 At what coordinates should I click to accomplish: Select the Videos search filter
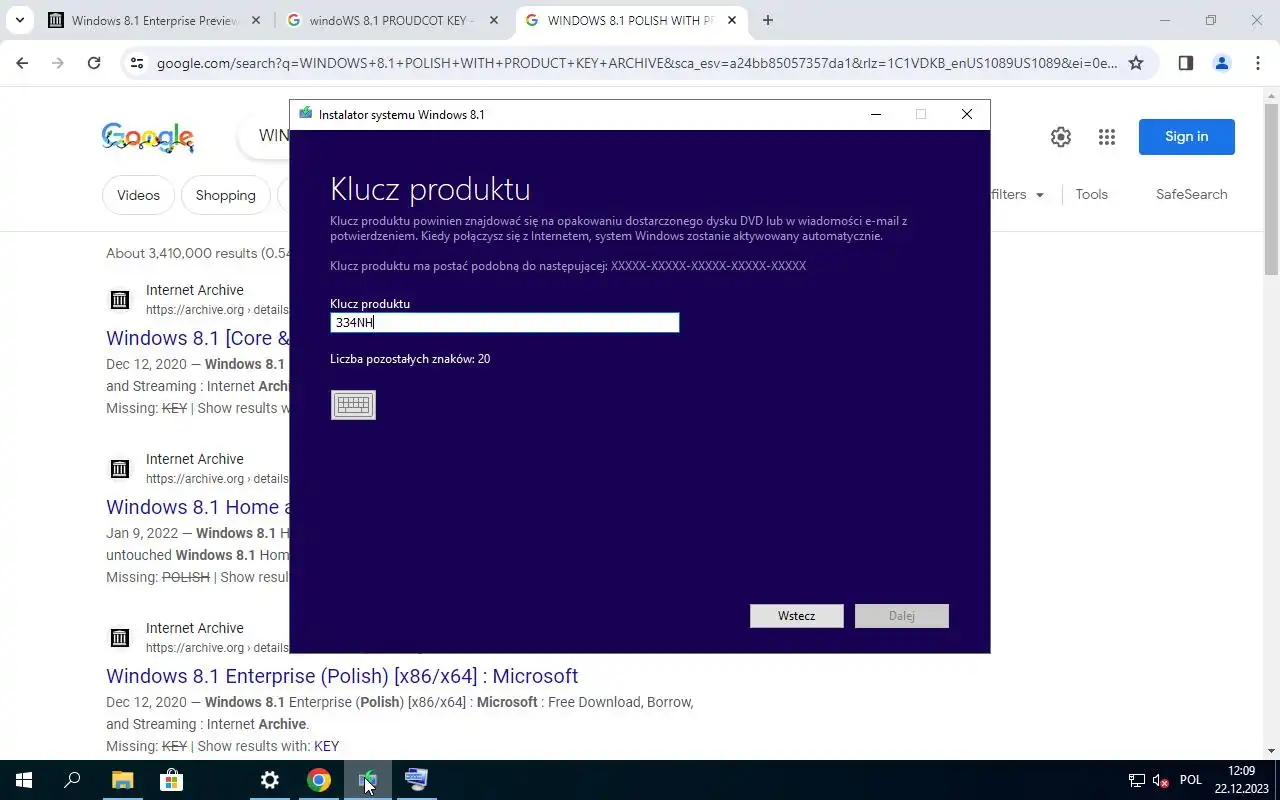coord(138,195)
